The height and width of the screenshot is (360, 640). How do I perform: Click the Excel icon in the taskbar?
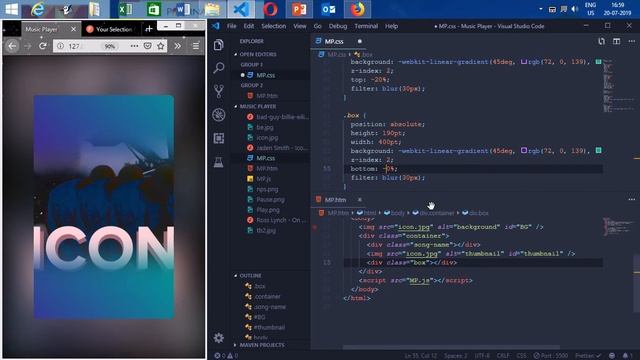point(125,9)
